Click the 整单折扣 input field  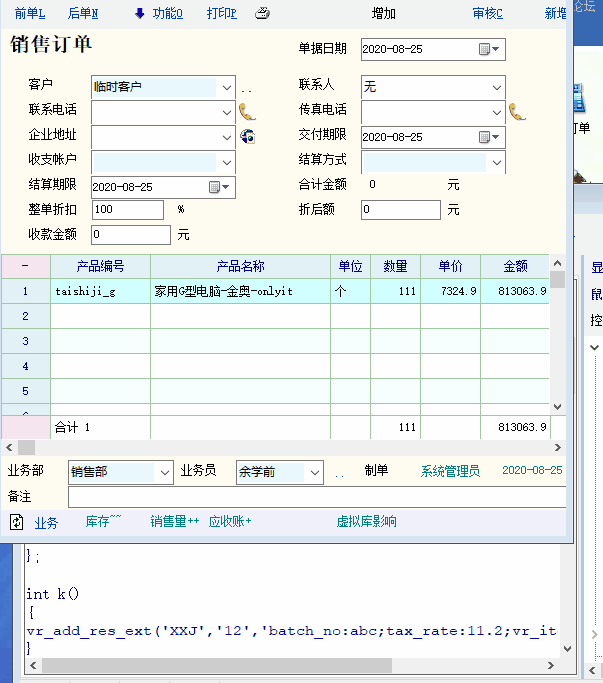(127, 210)
